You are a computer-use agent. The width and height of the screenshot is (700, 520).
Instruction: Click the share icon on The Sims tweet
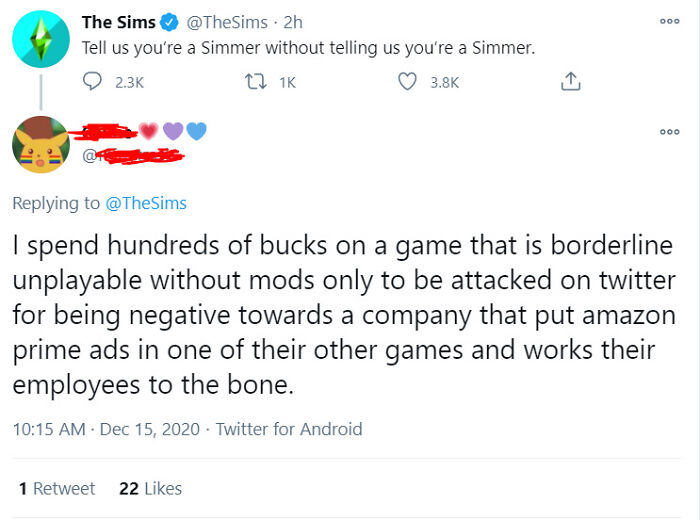click(571, 83)
